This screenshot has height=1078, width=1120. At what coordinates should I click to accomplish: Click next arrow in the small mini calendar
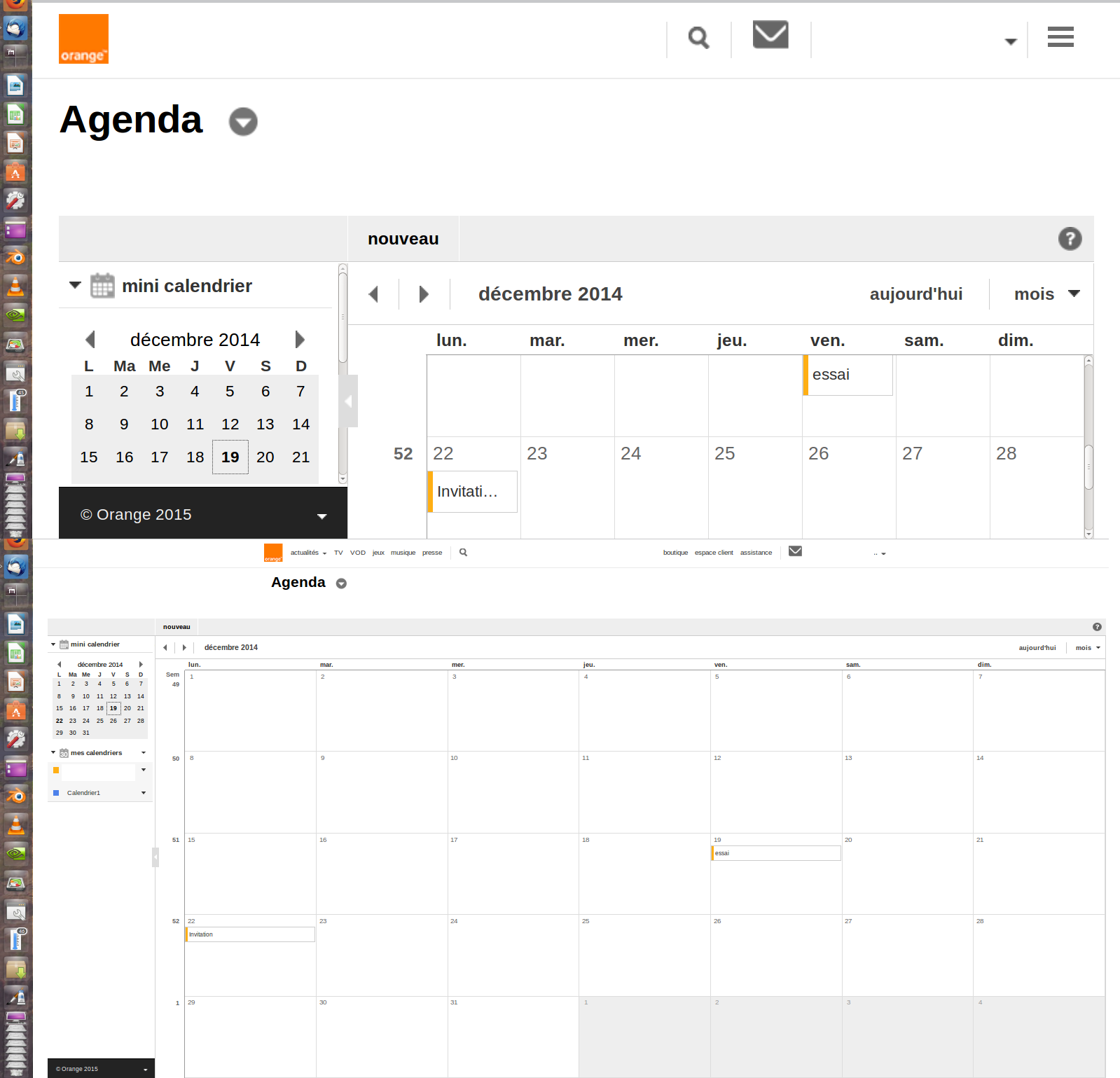coord(141,664)
